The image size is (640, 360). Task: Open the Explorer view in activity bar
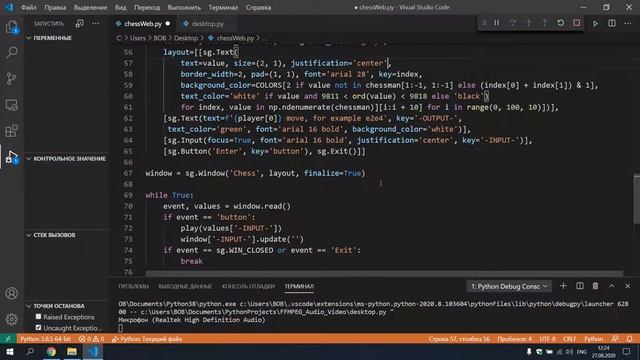(11, 27)
